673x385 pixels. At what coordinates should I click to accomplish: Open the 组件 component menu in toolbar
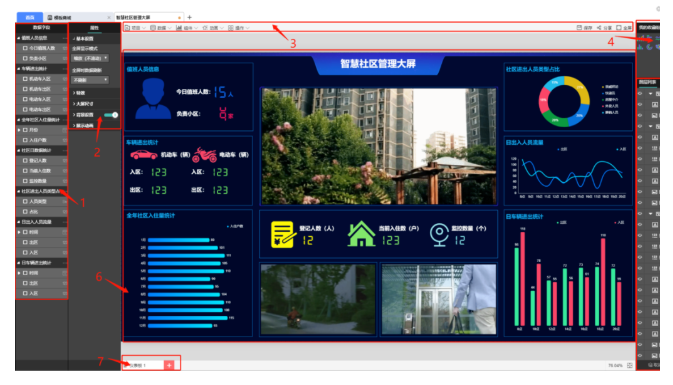point(187,27)
